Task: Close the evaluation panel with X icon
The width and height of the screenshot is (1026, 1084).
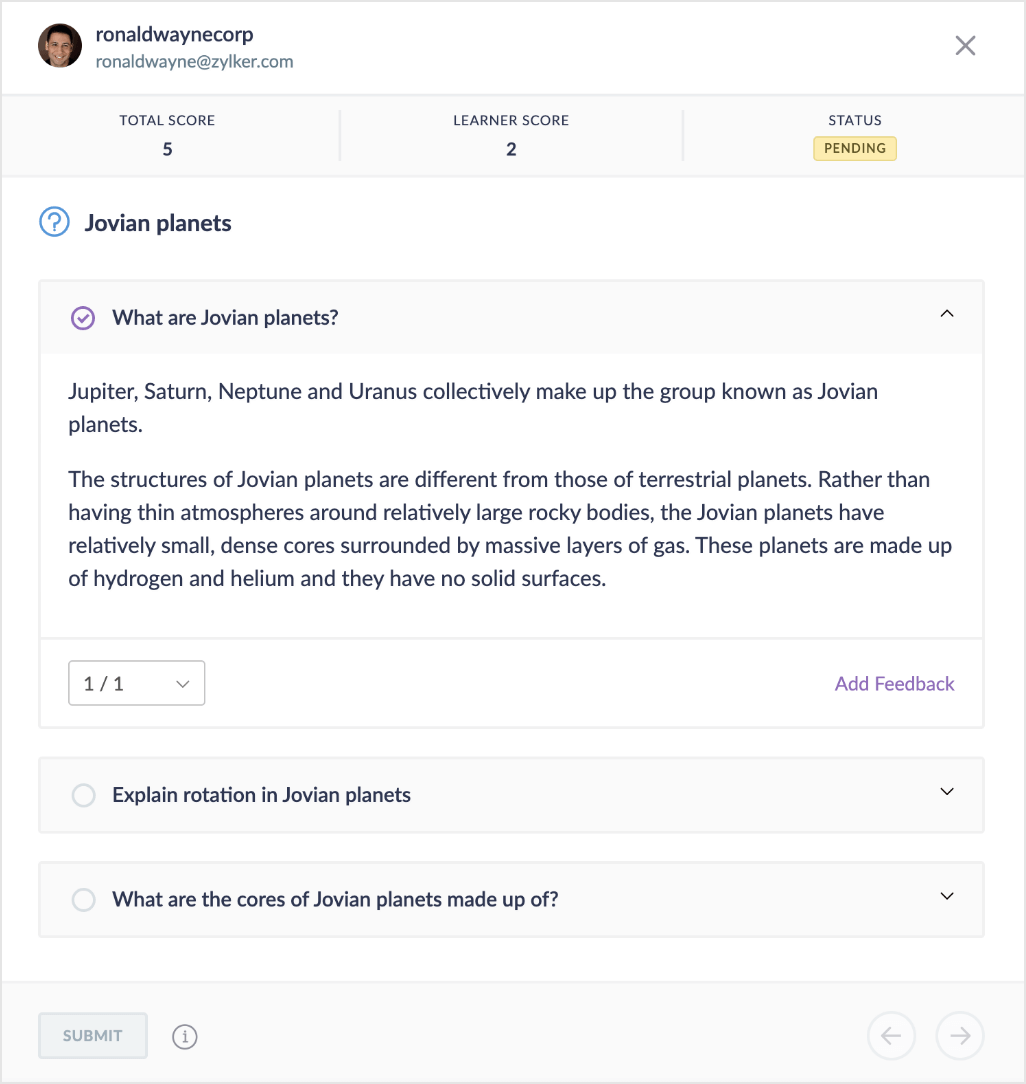Action: [x=965, y=45]
